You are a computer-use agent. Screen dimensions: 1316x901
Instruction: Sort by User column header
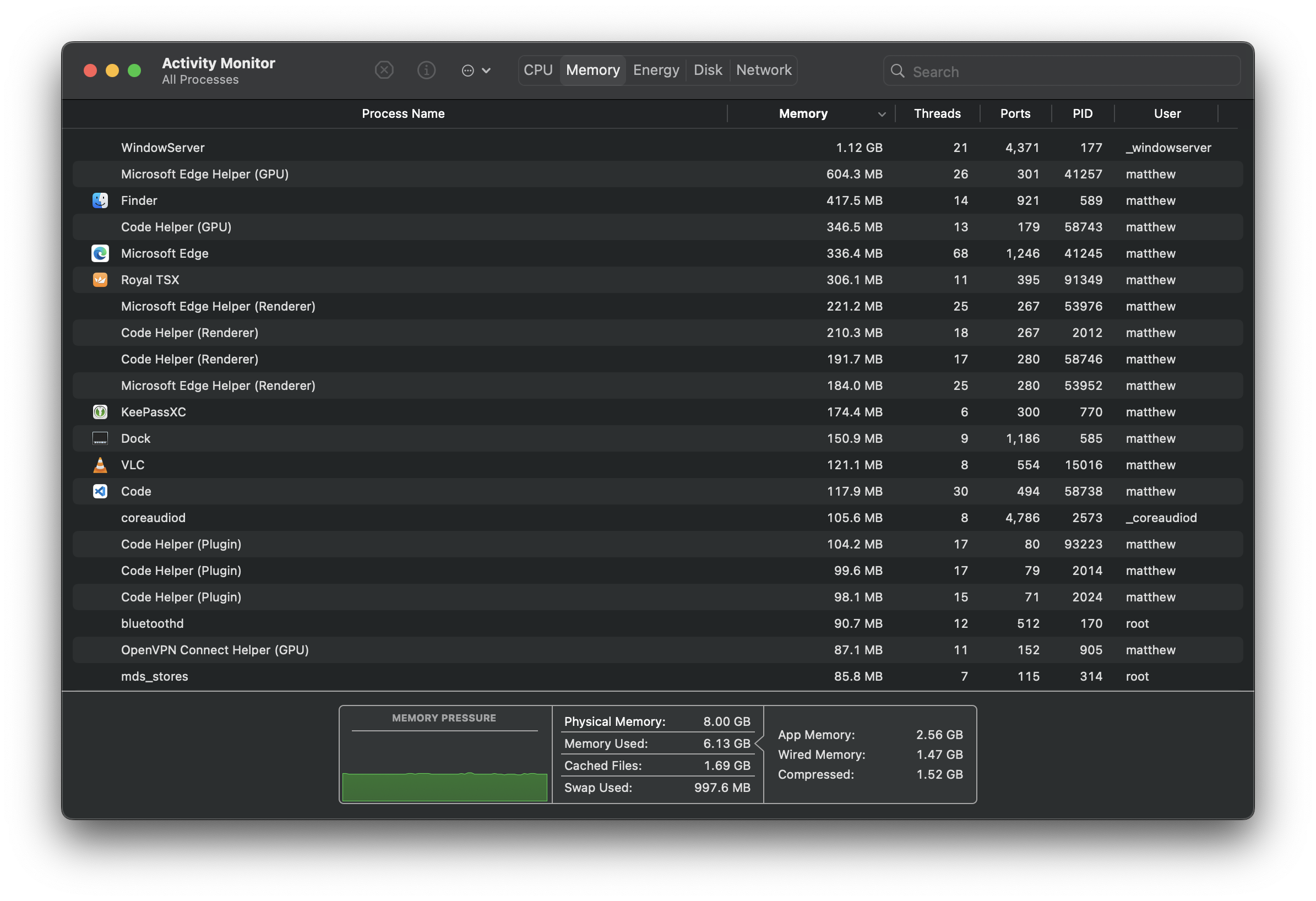click(1167, 114)
